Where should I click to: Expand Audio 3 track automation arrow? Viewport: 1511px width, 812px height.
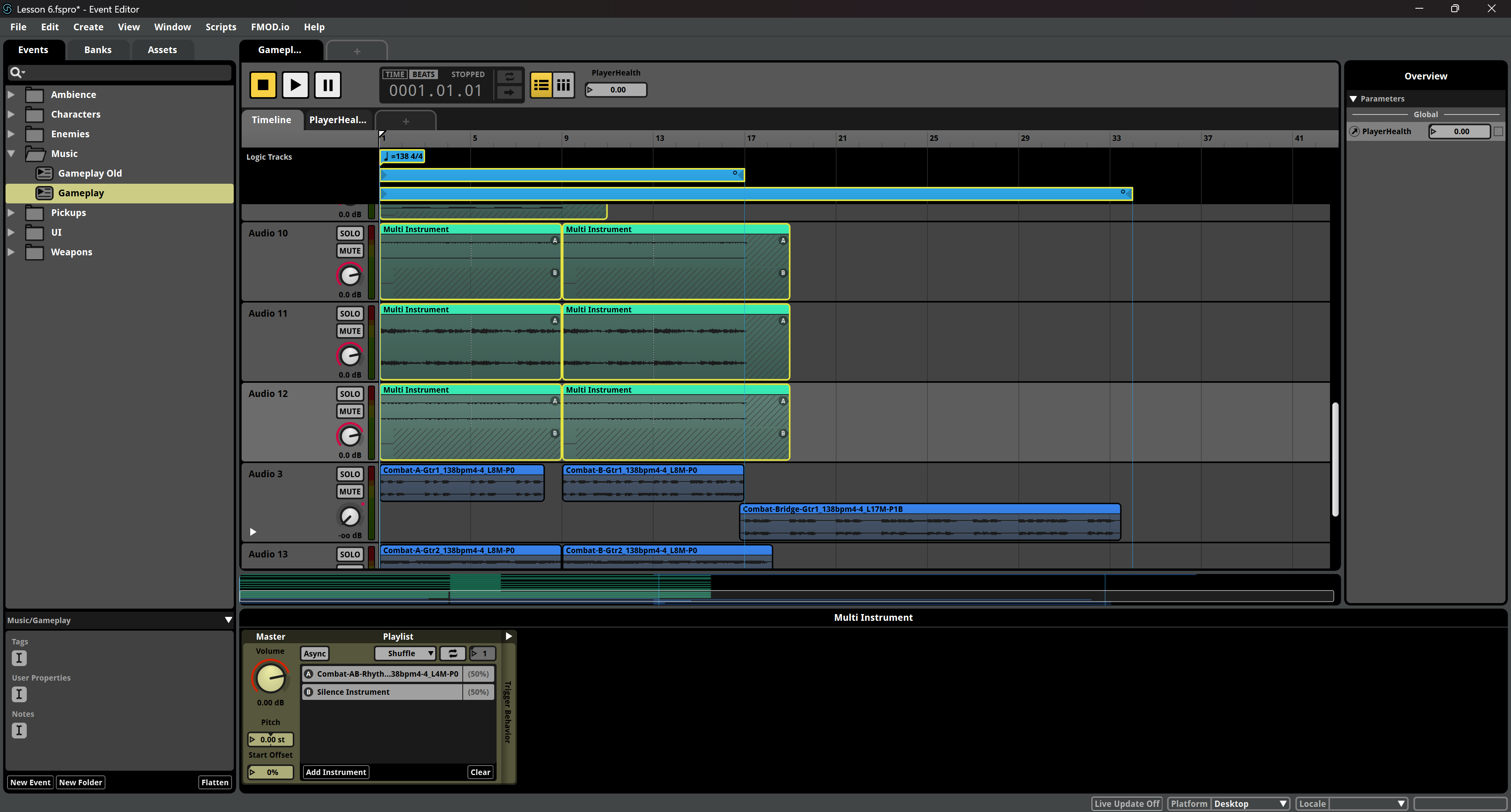coord(253,532)
